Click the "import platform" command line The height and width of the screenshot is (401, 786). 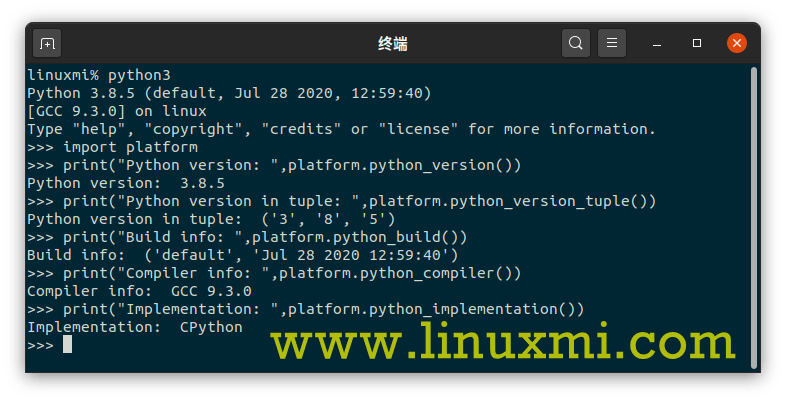pos(112,147)
